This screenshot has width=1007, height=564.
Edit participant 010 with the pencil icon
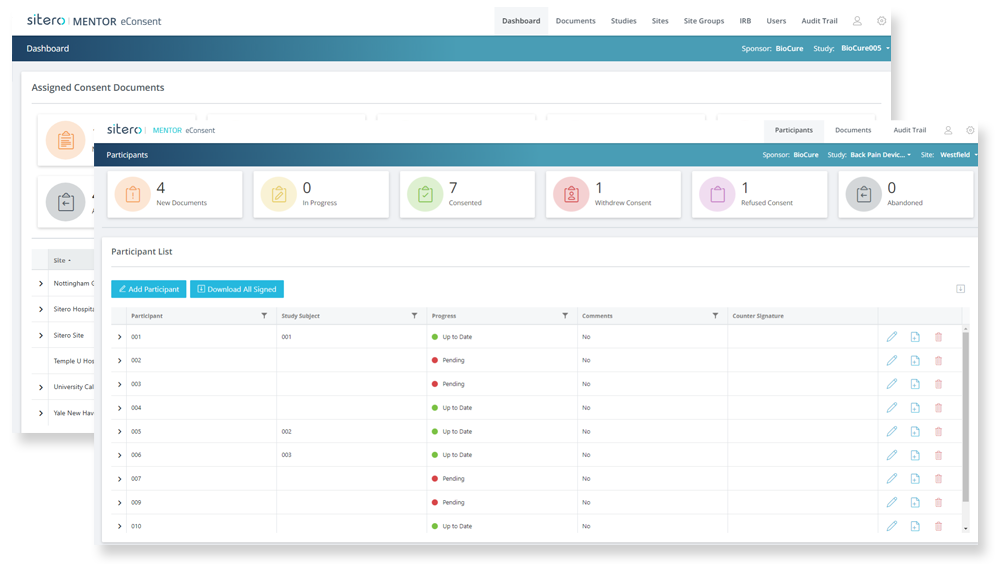[891, 526]
